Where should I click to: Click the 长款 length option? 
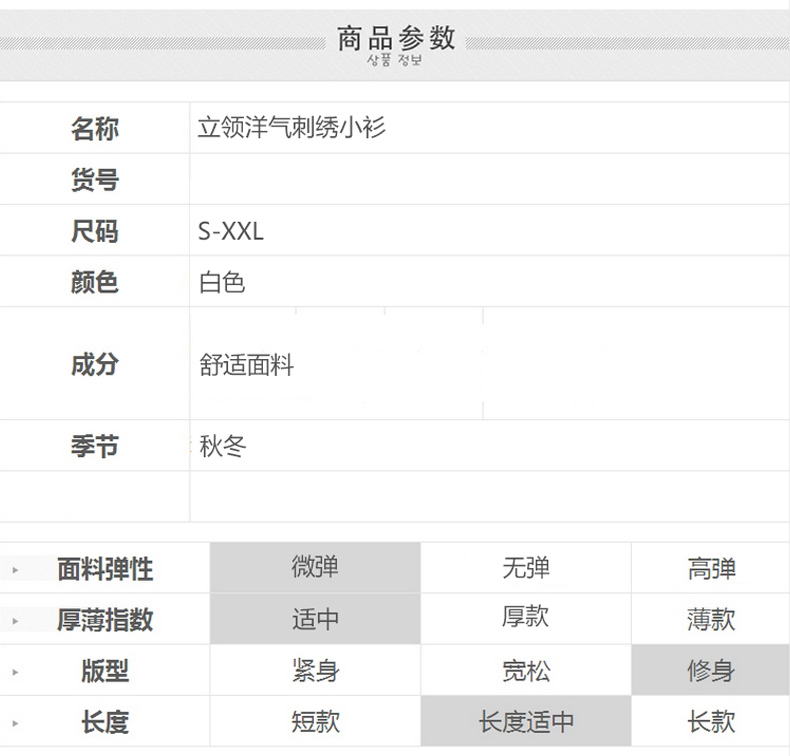[x=711, y=722]
